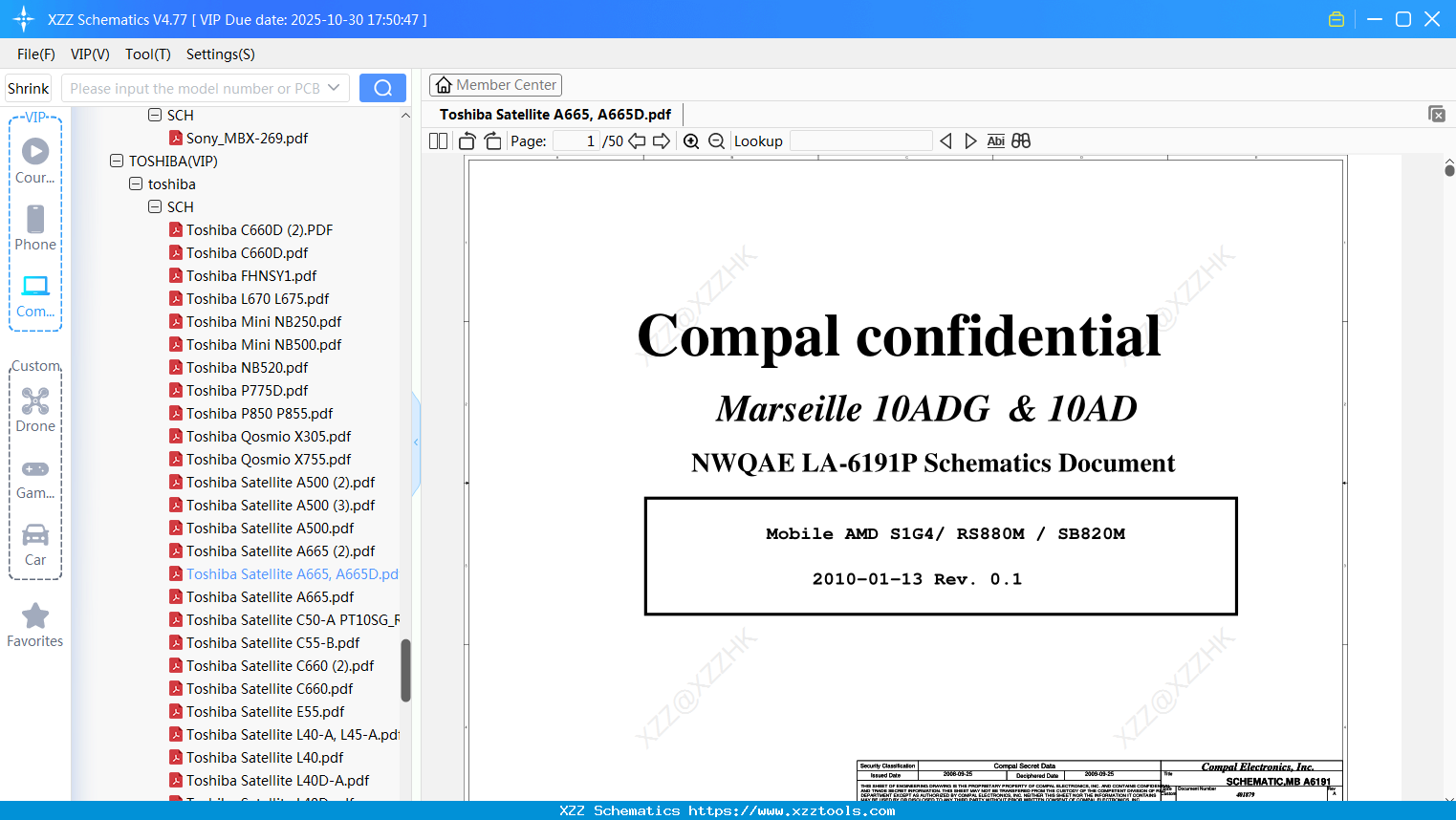Open Toshiba P775D.pdf

click(247, 390)
